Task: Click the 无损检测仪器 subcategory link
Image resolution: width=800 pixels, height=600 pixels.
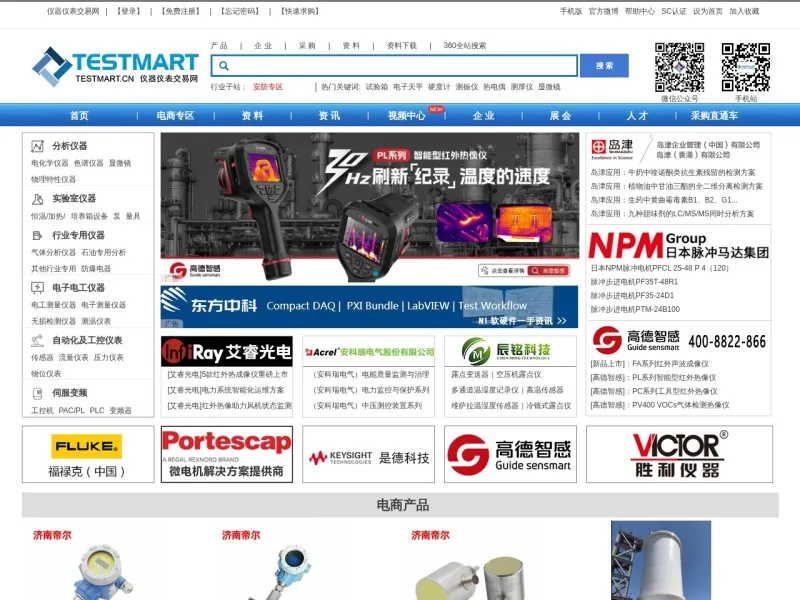Action: click(x=53, y=321)
